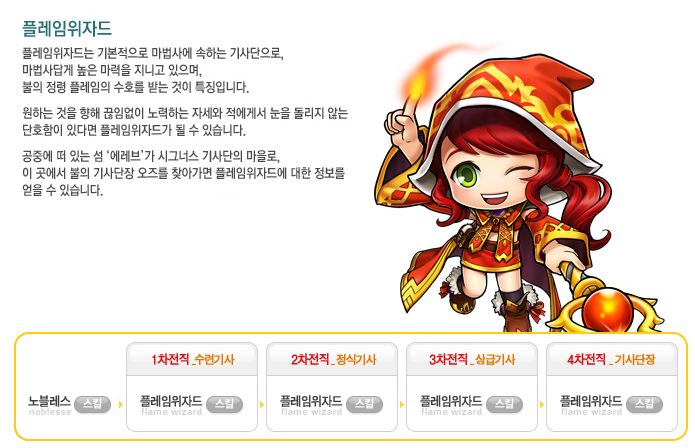Click yellow arrow between 3차전직 and 4차전직
Viewport: 695px width, 448px height.
pyautogui.click(x=542, y=404)
